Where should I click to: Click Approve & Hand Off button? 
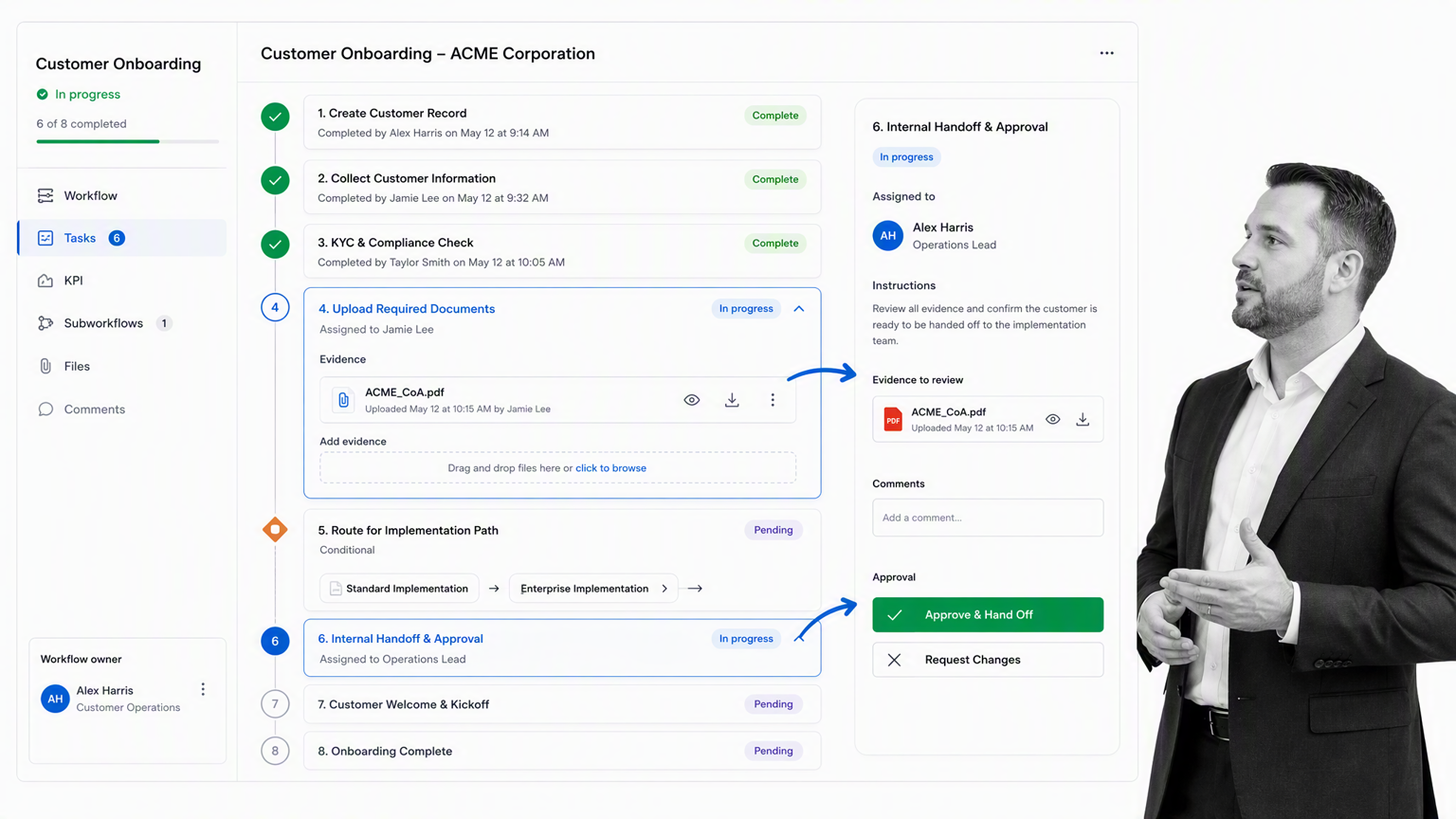point(988,614)
